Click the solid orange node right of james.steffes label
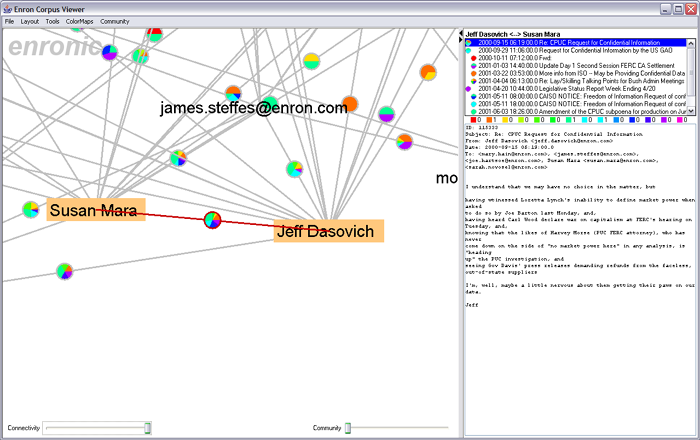700x440 pixels. pos(350,104)
